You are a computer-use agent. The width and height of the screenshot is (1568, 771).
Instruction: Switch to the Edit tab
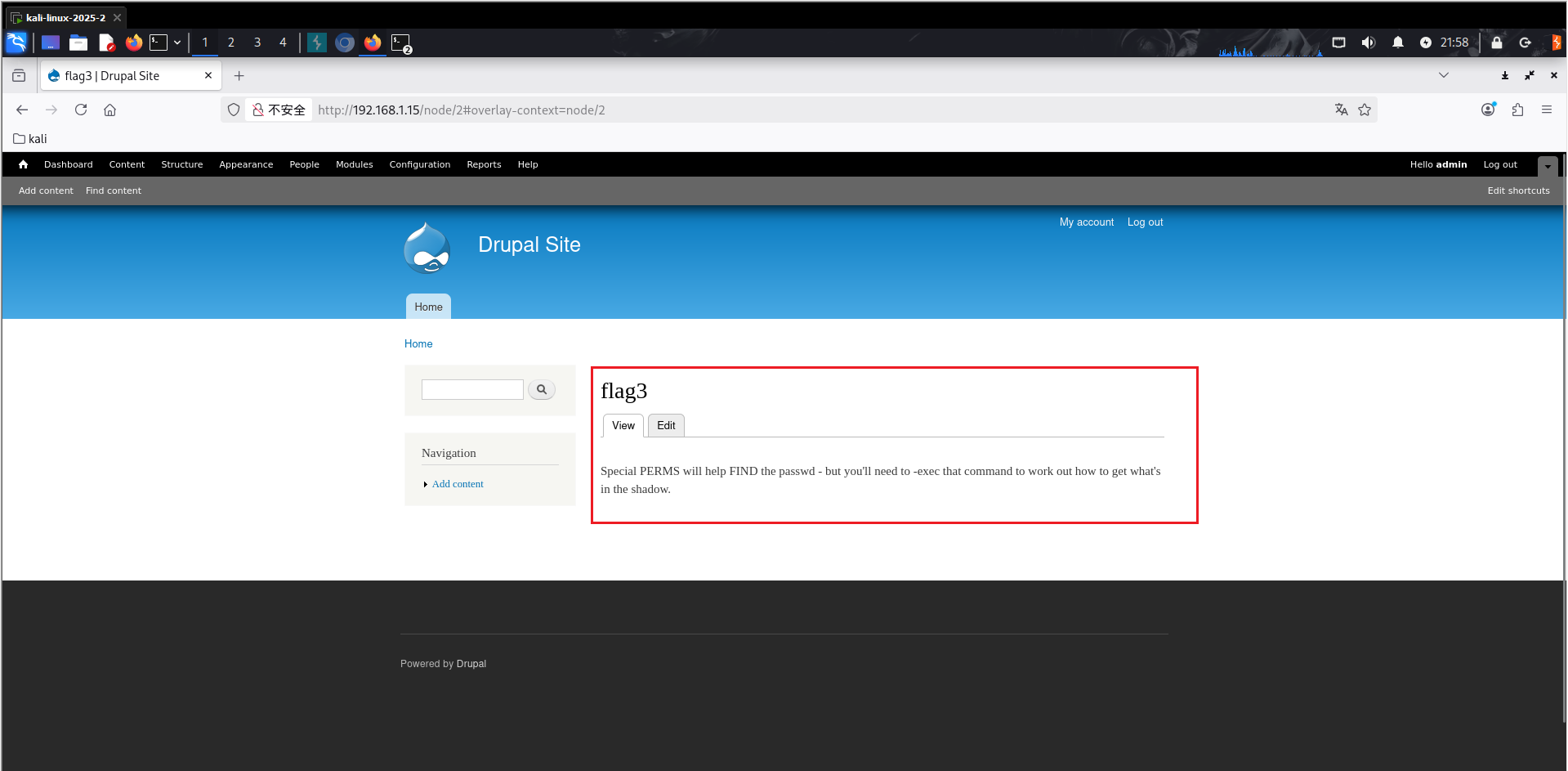pyautogui.click(x=666, y=425)
